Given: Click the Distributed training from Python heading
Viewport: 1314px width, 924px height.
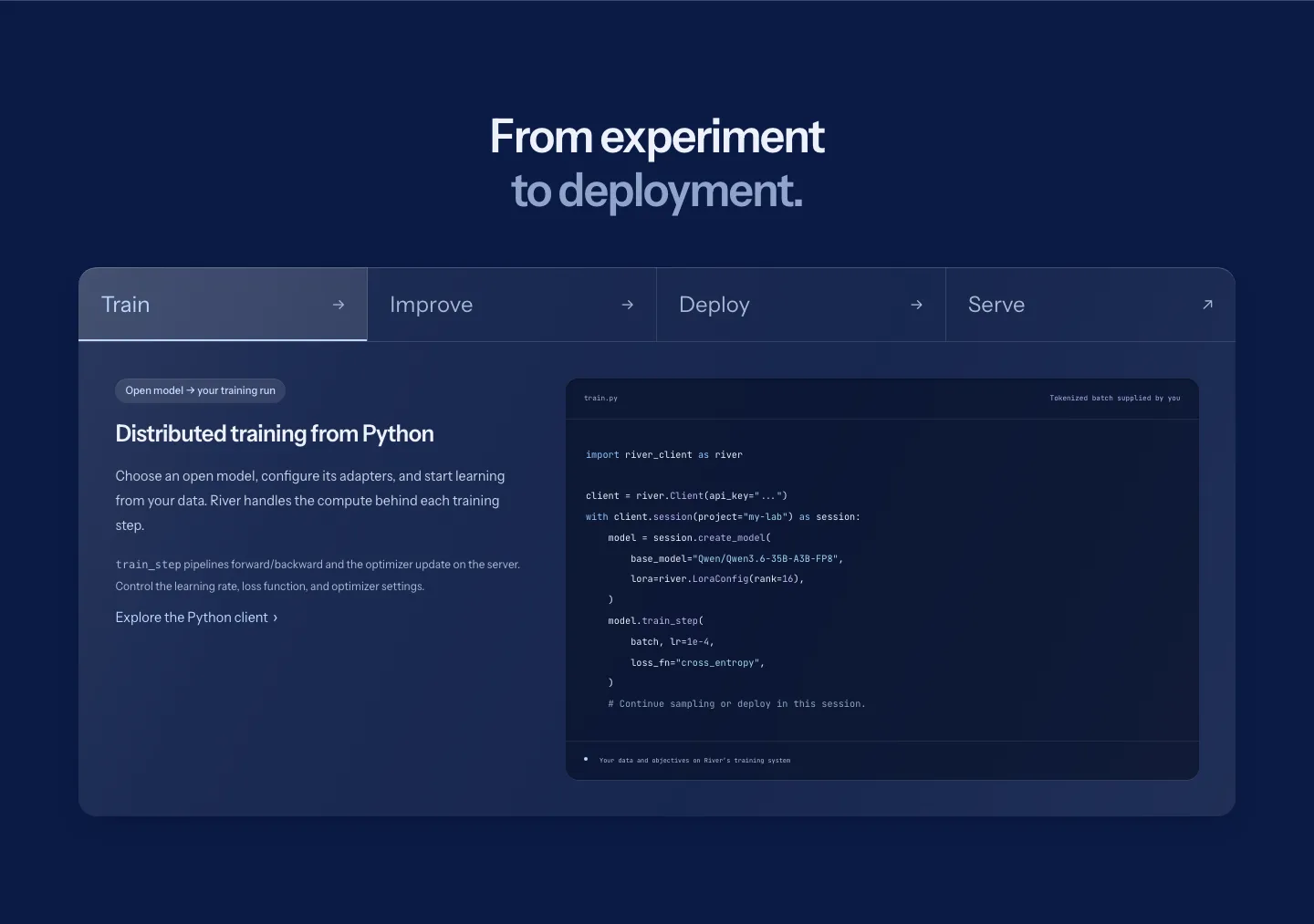Looking at the screenshot, I should (275, 433).
